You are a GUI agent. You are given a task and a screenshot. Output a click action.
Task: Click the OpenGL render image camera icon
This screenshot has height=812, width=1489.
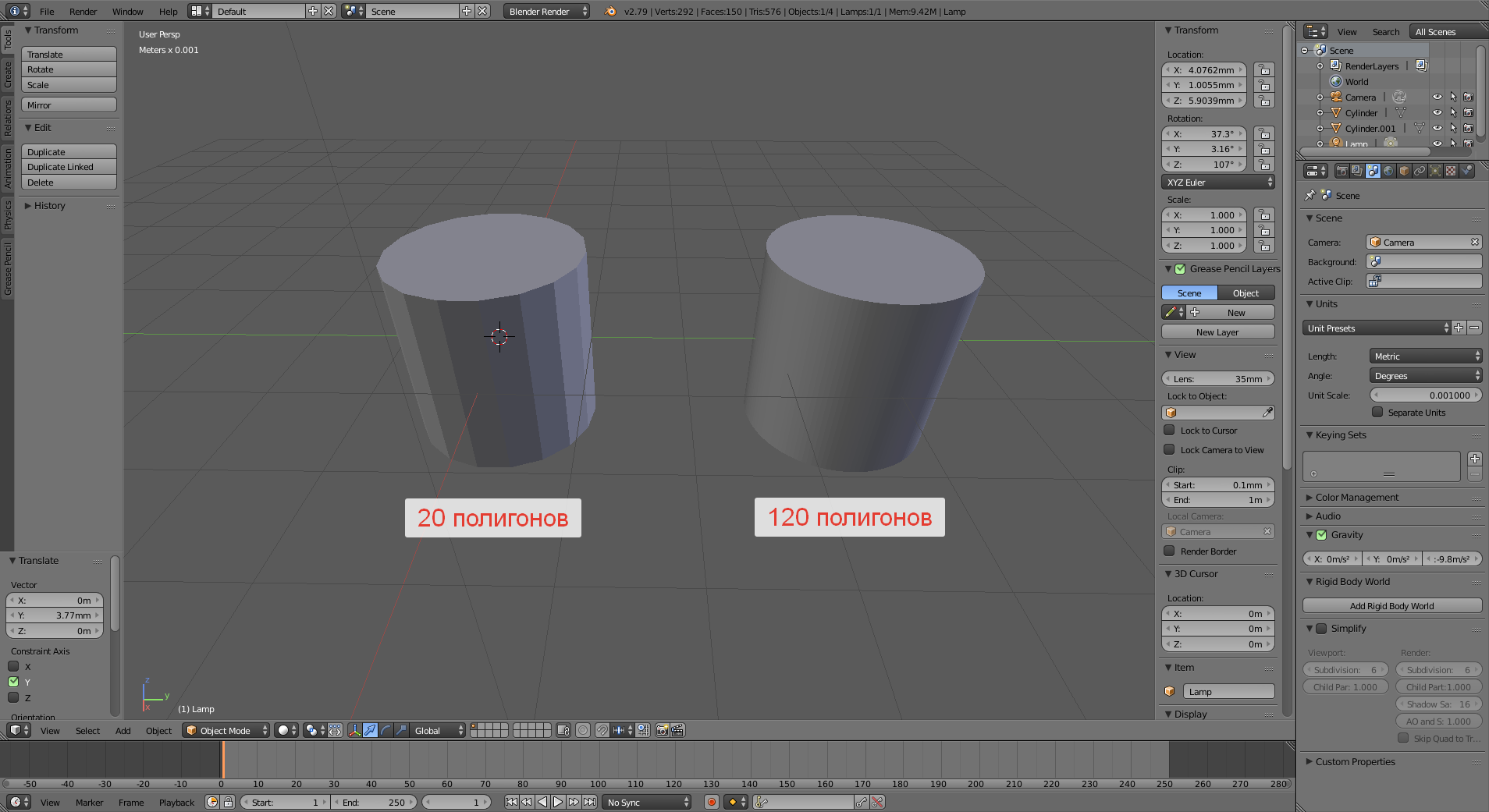click(662, 730)
